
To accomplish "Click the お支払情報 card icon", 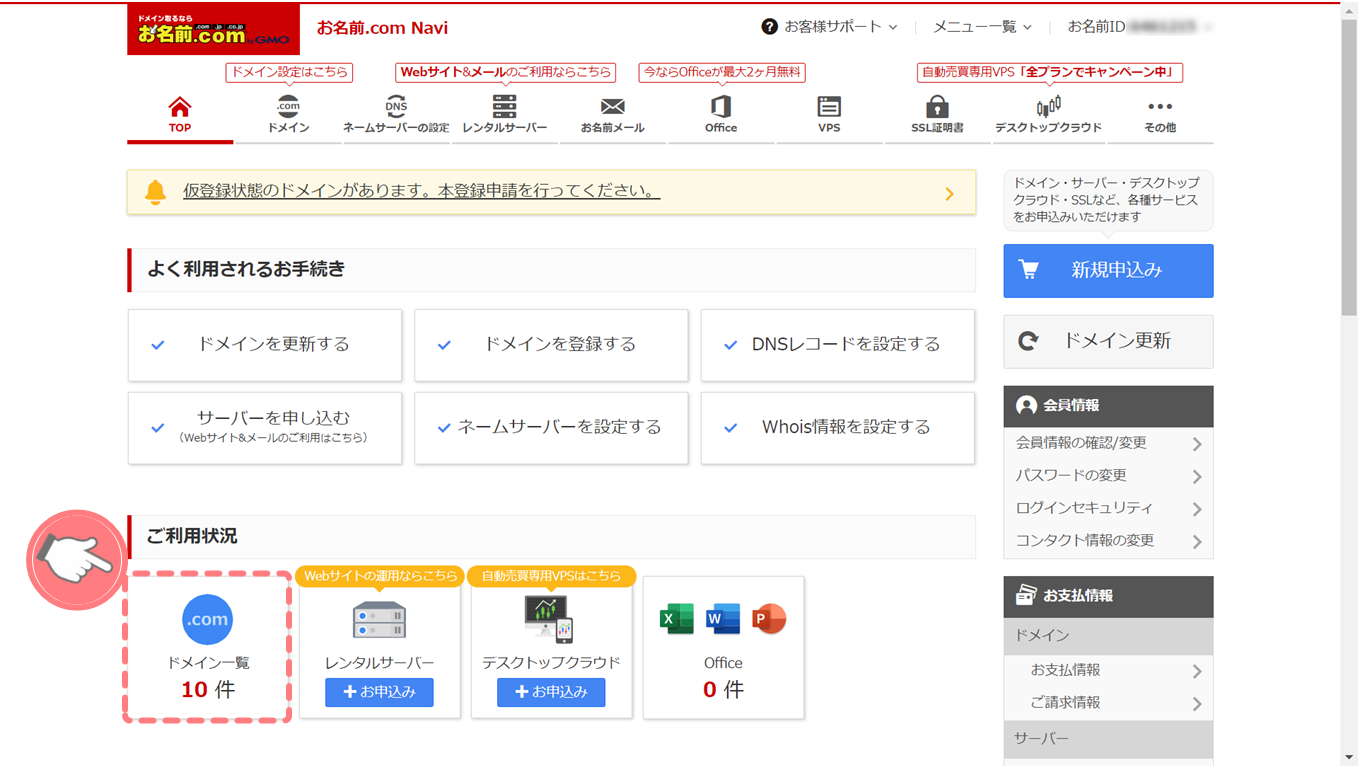I will (x=1026, y=595).
